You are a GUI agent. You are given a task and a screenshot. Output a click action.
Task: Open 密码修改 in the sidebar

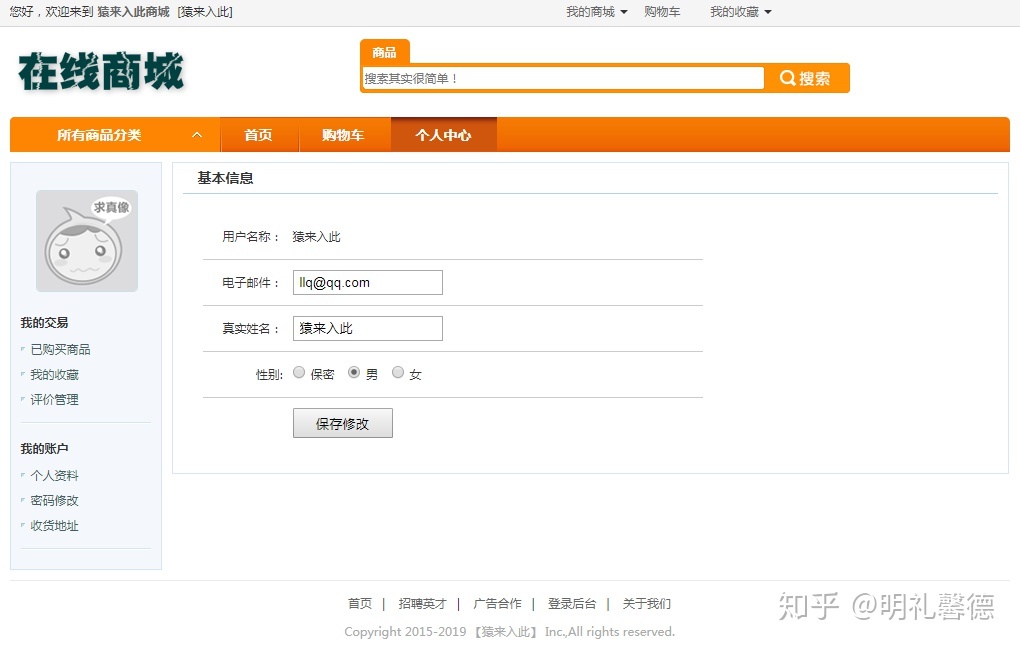pyautogui.click(x=55, y=500)
